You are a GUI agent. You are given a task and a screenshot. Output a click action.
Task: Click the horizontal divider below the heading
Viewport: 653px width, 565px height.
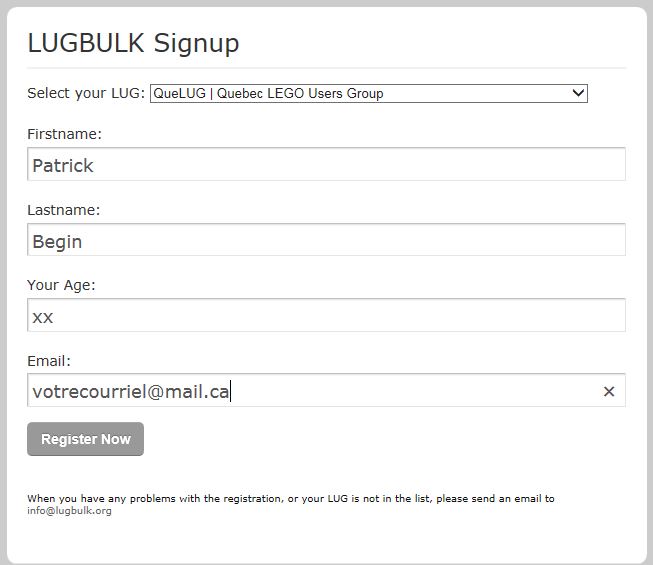tap(326, 68)
